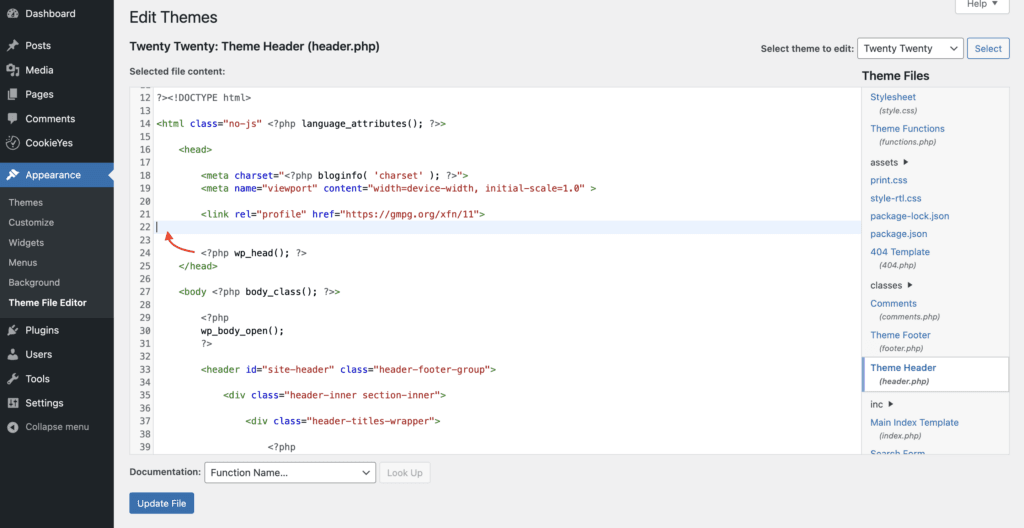
Task: Open the Settings menu
Action: [x=44, y=403]
